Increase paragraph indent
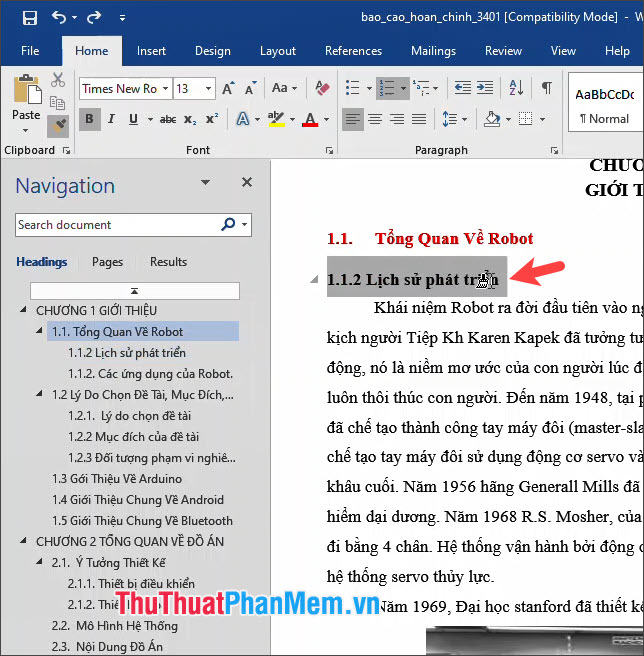 [x=485, y=88]
